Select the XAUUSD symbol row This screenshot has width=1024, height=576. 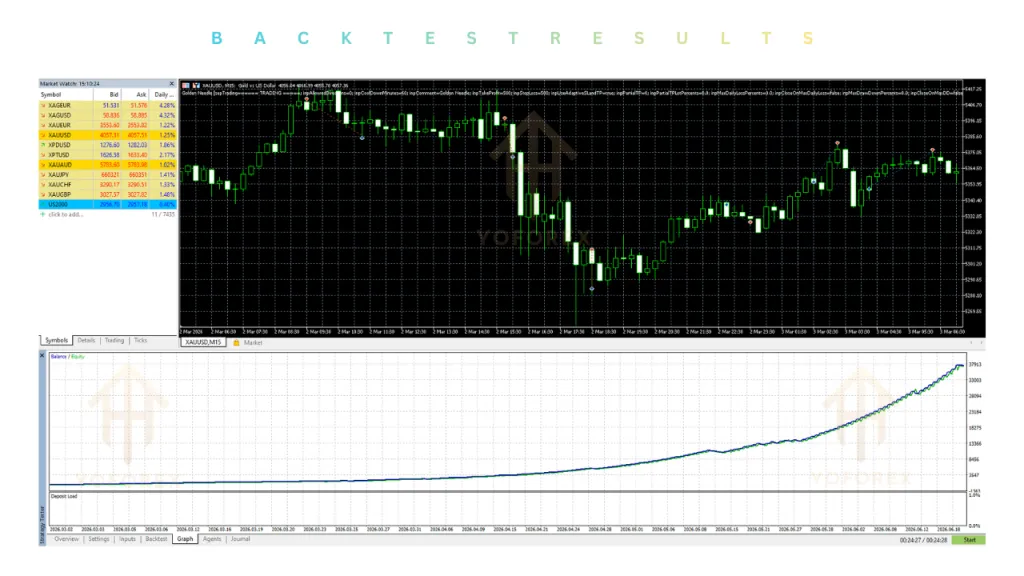pos(108,135)
